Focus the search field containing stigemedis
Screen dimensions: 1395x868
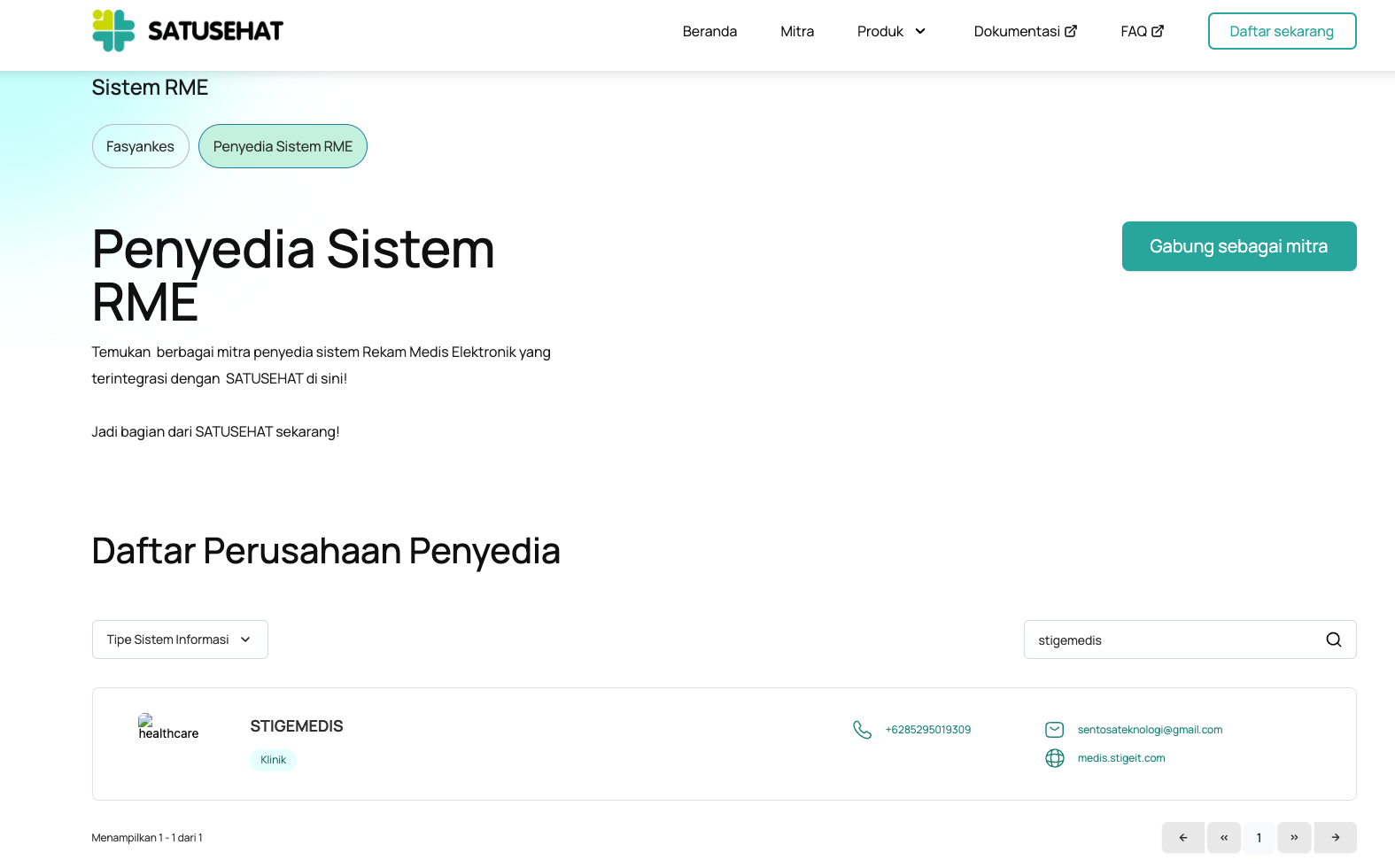[x=1169, y=639]
